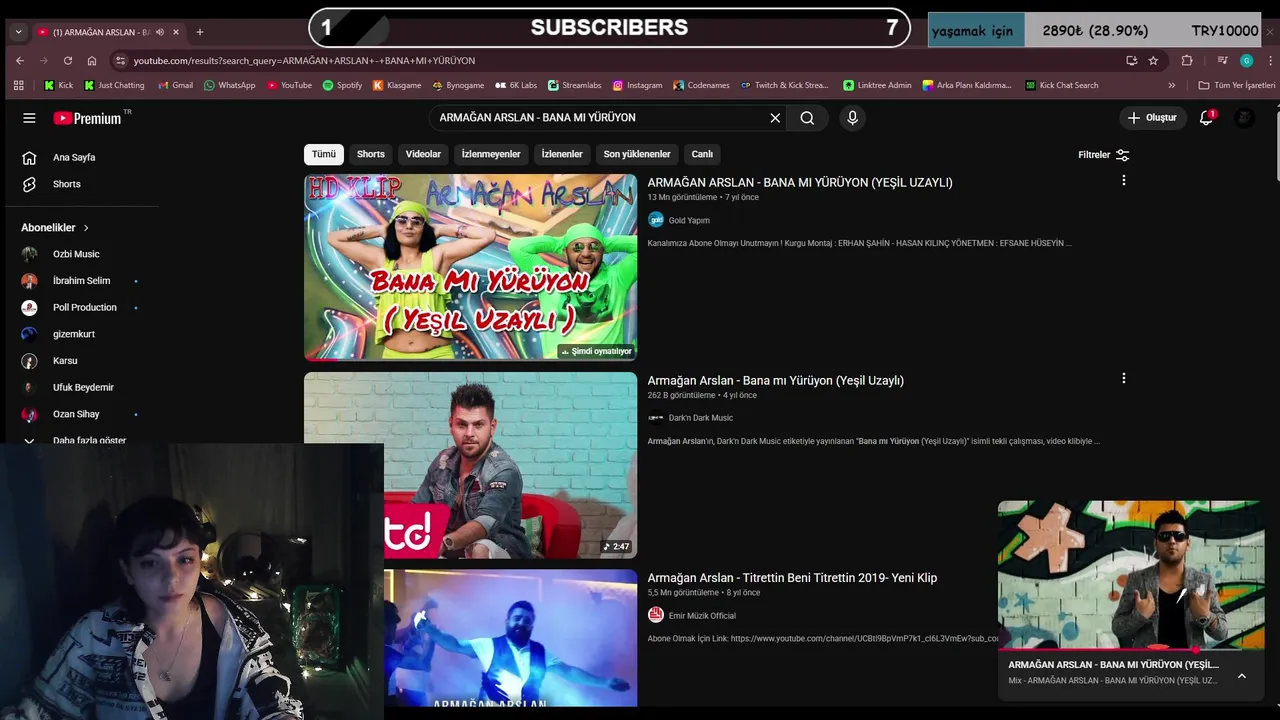1280x720 pixels.
Task: Open ARMAĞAN ARSLAN - BANA MI YÜRÜYON (YEŞİL UZAYLI) title
Action: point(800,182)
